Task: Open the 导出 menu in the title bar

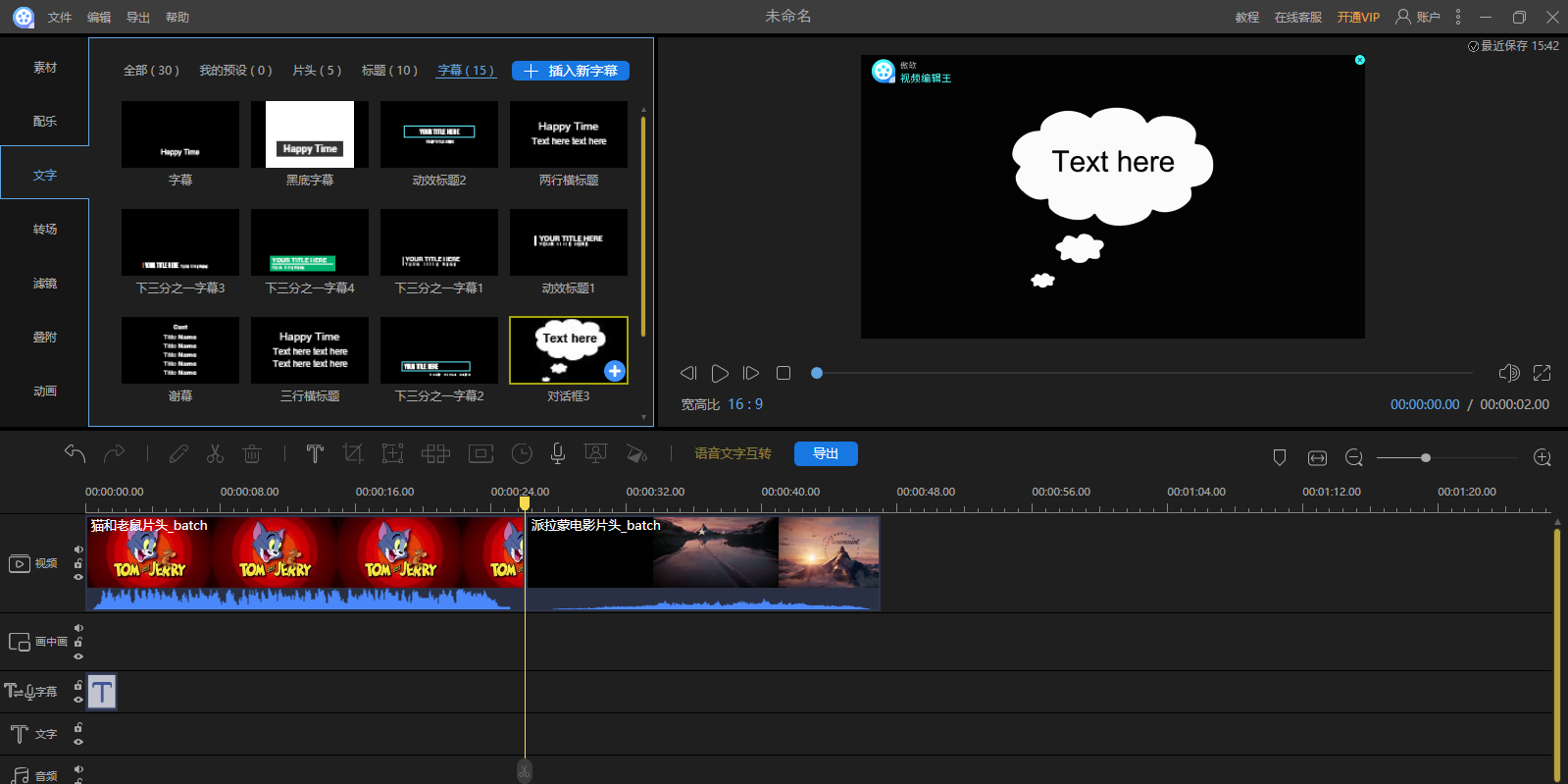Action: click(x=138, y=18)
